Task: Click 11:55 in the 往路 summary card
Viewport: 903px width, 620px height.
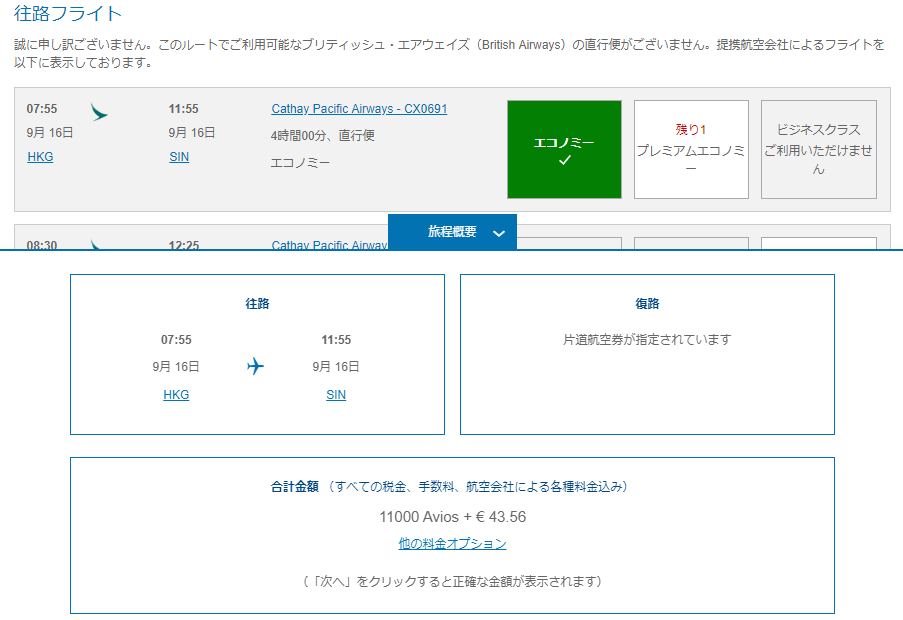Action: coord(336,340)
